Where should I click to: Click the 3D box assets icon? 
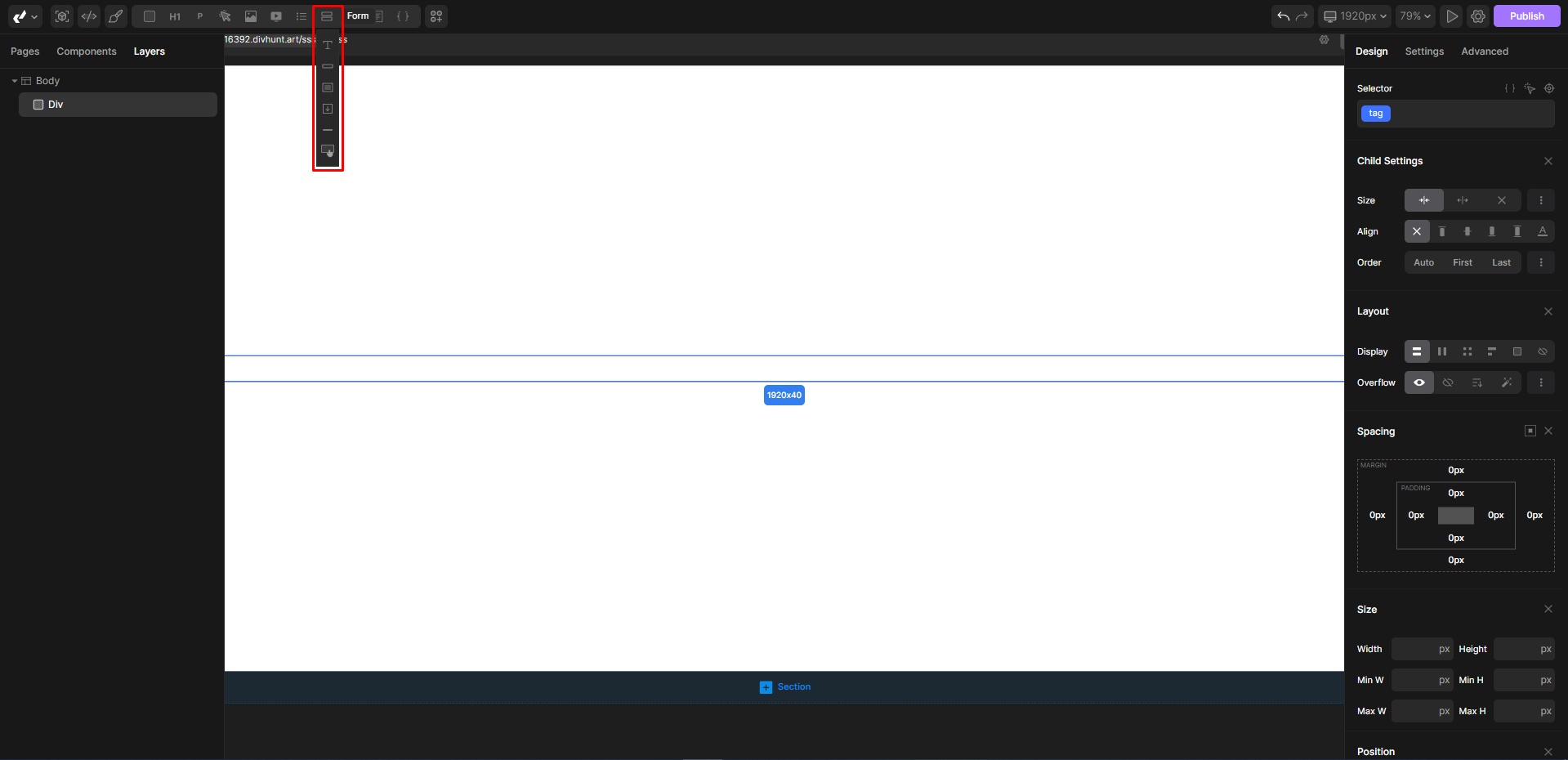coord(62,16)
